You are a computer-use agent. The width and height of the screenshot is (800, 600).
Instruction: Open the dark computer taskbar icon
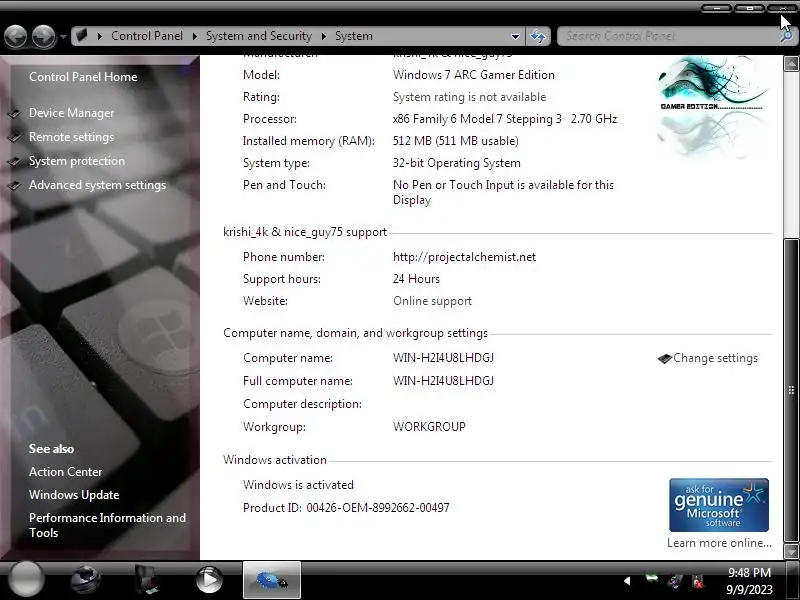click(x=147, y=580)
